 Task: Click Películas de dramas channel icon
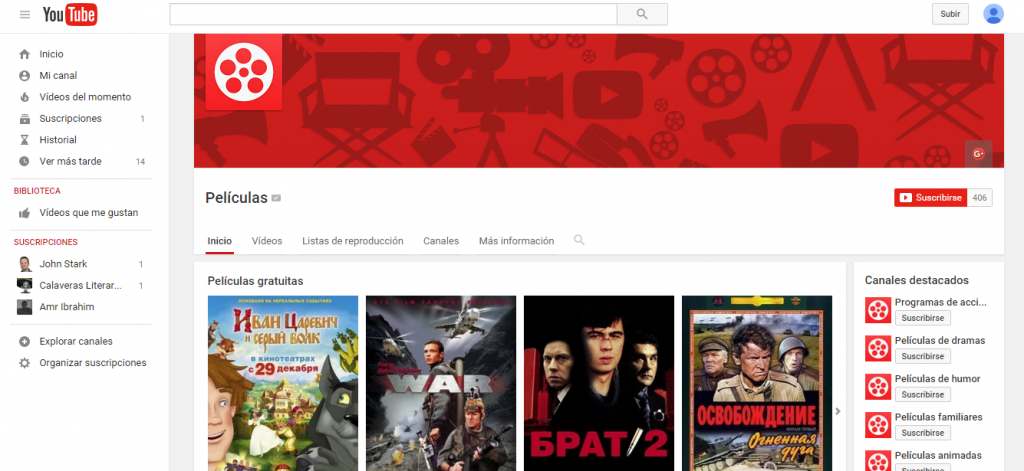(x=878, y=348)
